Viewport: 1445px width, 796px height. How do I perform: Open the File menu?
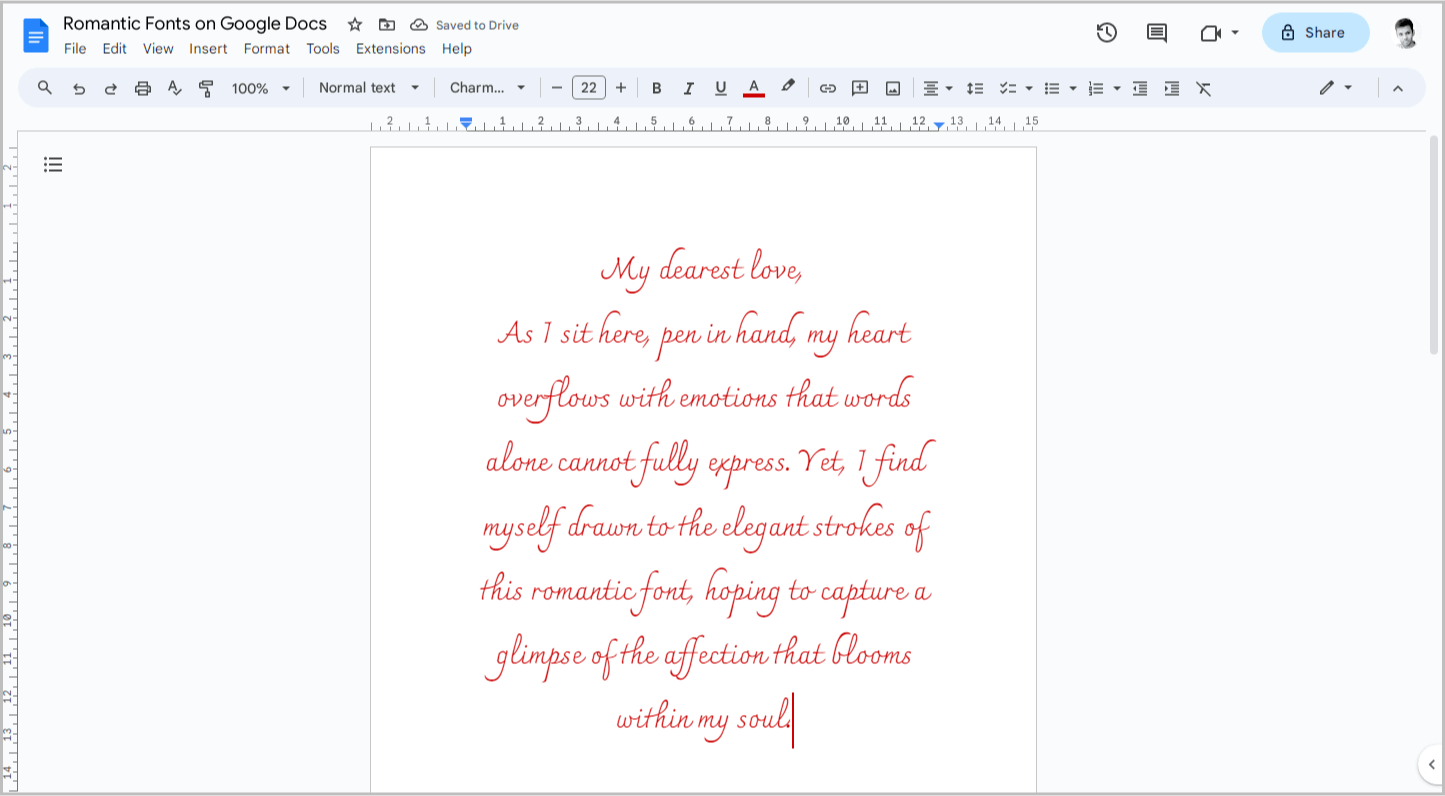pos(75,49)
